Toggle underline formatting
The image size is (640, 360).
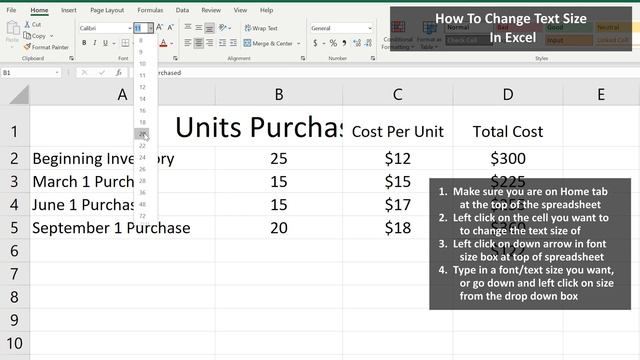(x=105, y=43)
